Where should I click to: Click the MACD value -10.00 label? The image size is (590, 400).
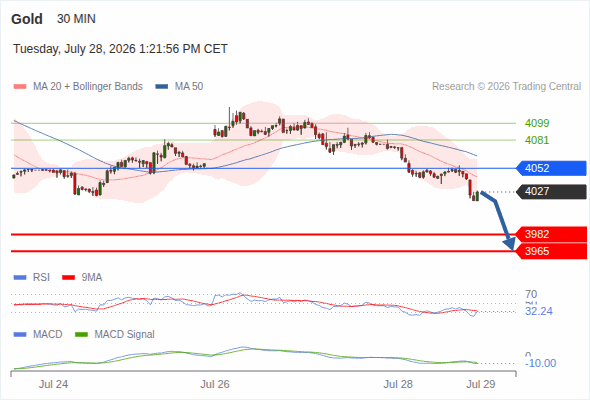tap(541, 363)
